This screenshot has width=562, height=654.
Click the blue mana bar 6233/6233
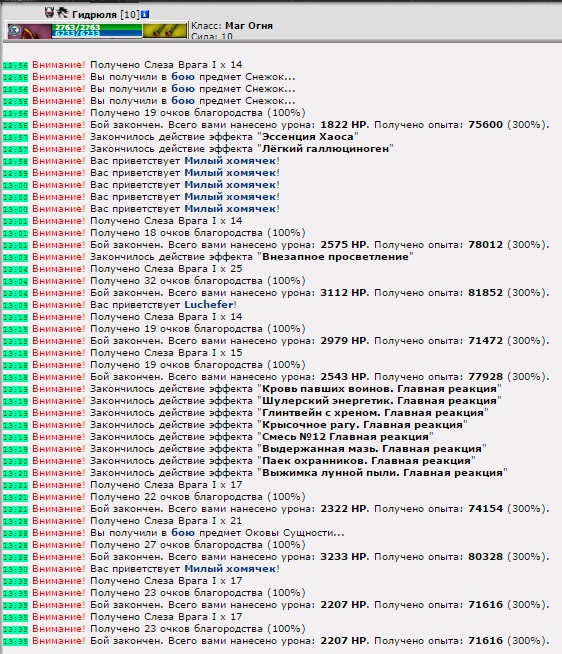pyautogui.click(x=97, y=34)
